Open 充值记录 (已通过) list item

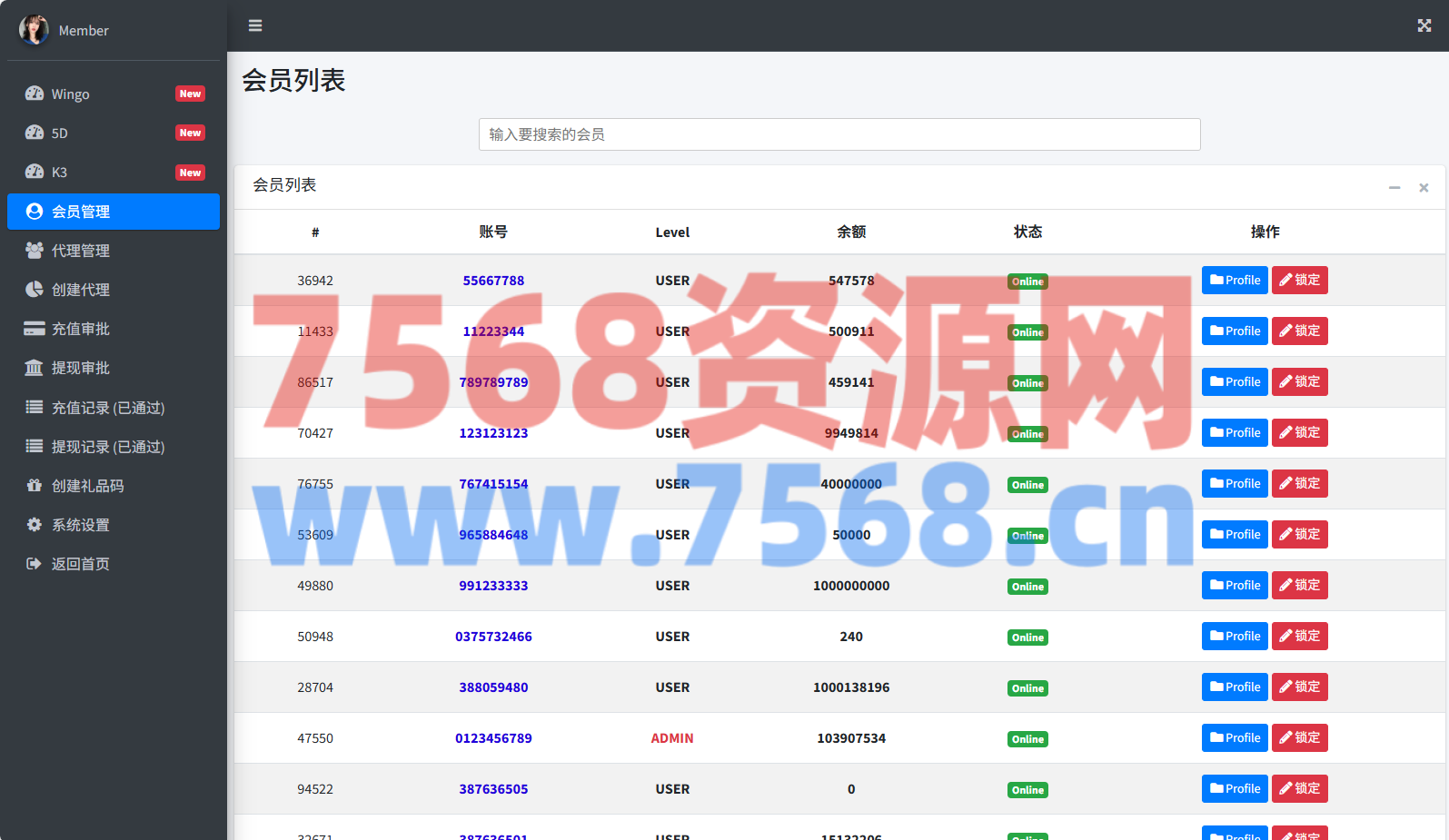click(107, 408)
